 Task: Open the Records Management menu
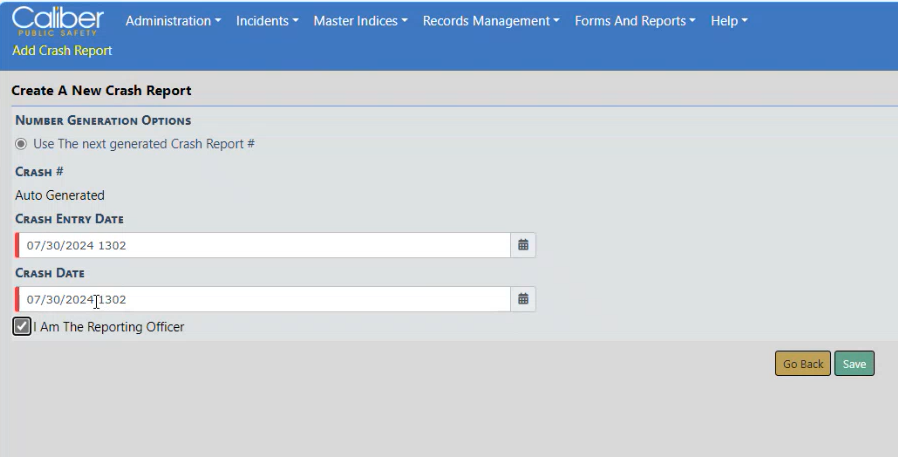tap(491, 21)
